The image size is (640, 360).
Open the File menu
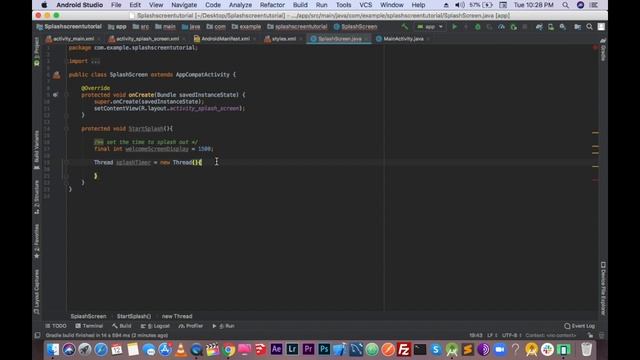[x=116, y=5]
